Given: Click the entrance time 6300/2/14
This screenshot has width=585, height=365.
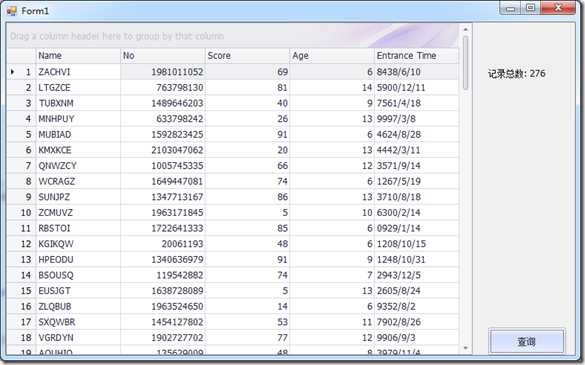Looking at the screenshot, I should tap(417, 213).
